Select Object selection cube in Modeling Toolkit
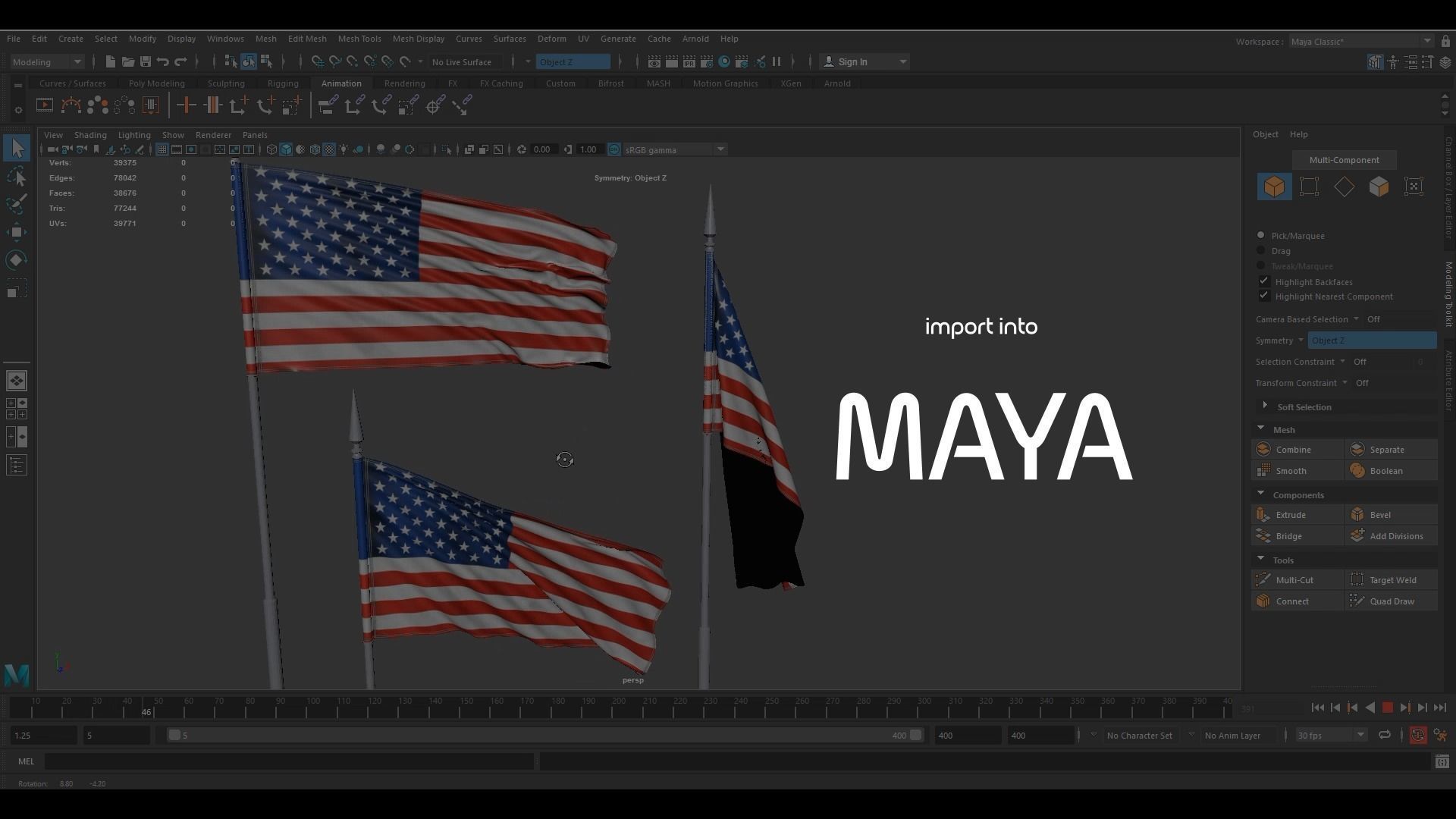Viewport: 1456px width, 819px height. [1274, 187]
